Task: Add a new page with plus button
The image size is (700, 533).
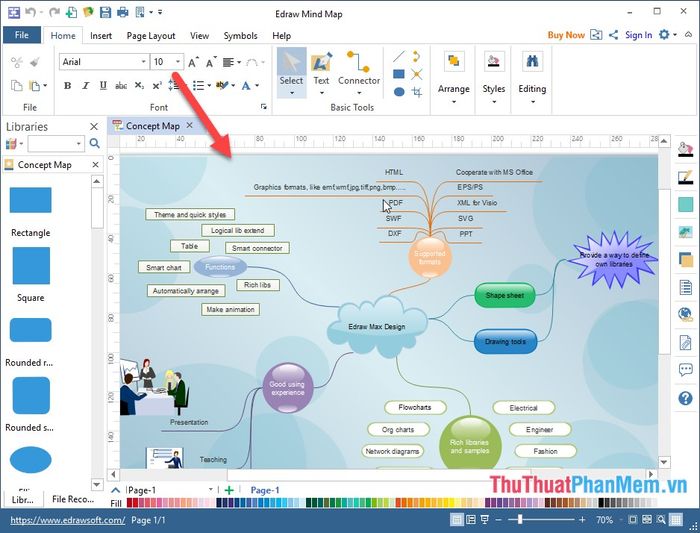Action: point(229,490)
